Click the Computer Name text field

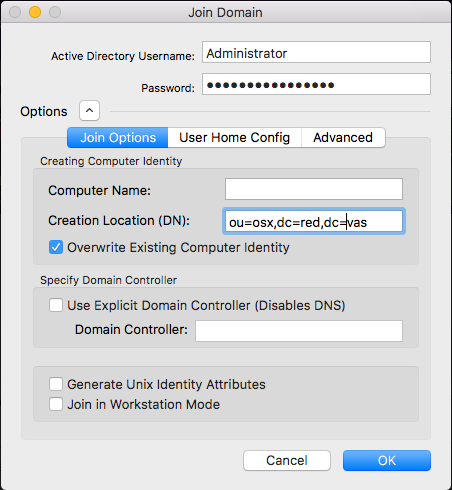coord(314,189)
